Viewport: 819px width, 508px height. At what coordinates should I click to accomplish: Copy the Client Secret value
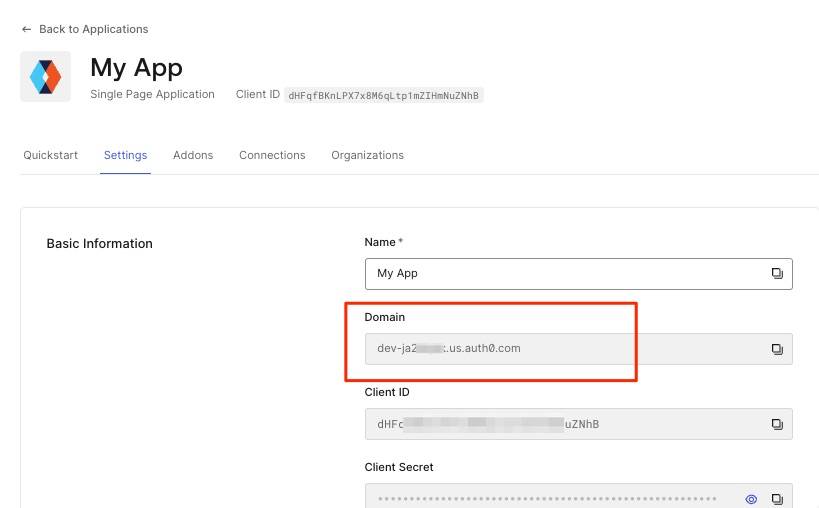777,499
